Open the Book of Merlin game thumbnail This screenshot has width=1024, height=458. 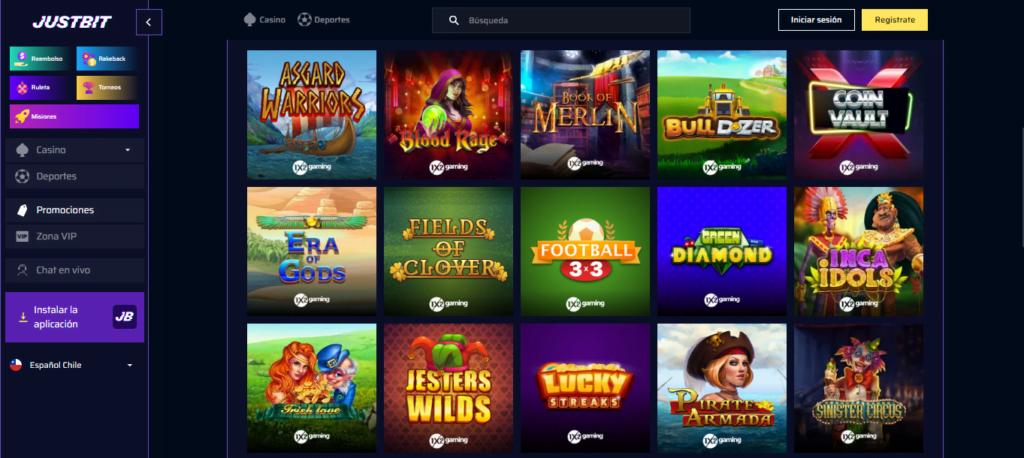coord(585,115)
